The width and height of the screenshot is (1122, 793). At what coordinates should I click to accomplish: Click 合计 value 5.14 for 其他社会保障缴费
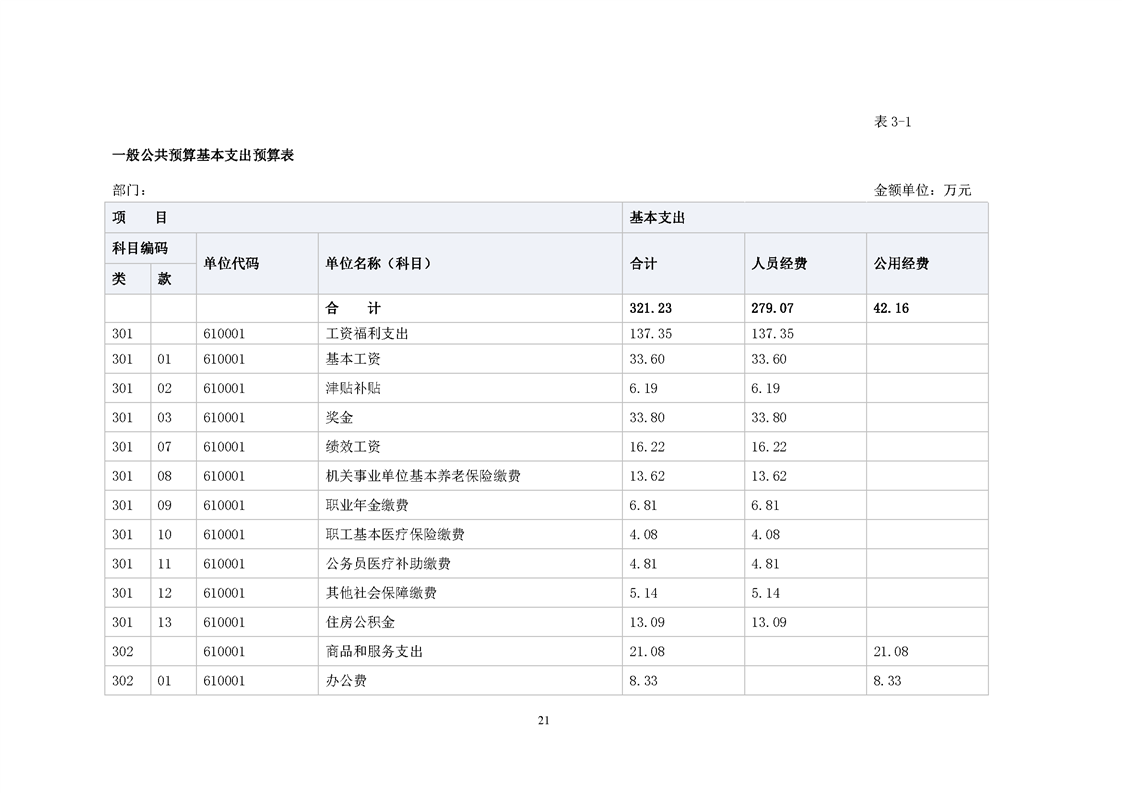[x=643, y=593]
